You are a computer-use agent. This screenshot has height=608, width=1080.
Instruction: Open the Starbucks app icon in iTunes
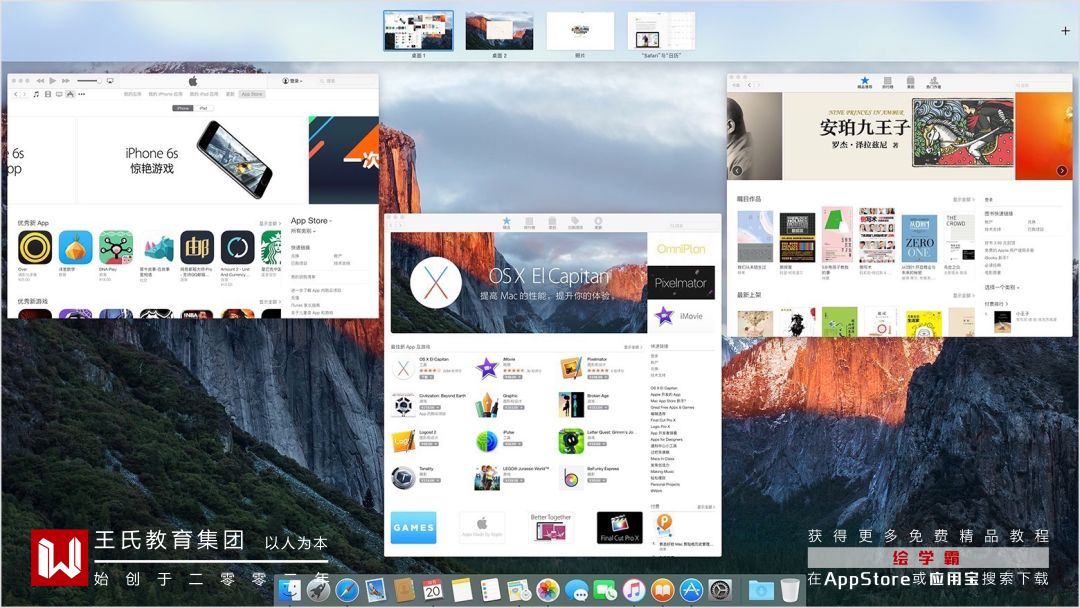click(x=271, y=247)
